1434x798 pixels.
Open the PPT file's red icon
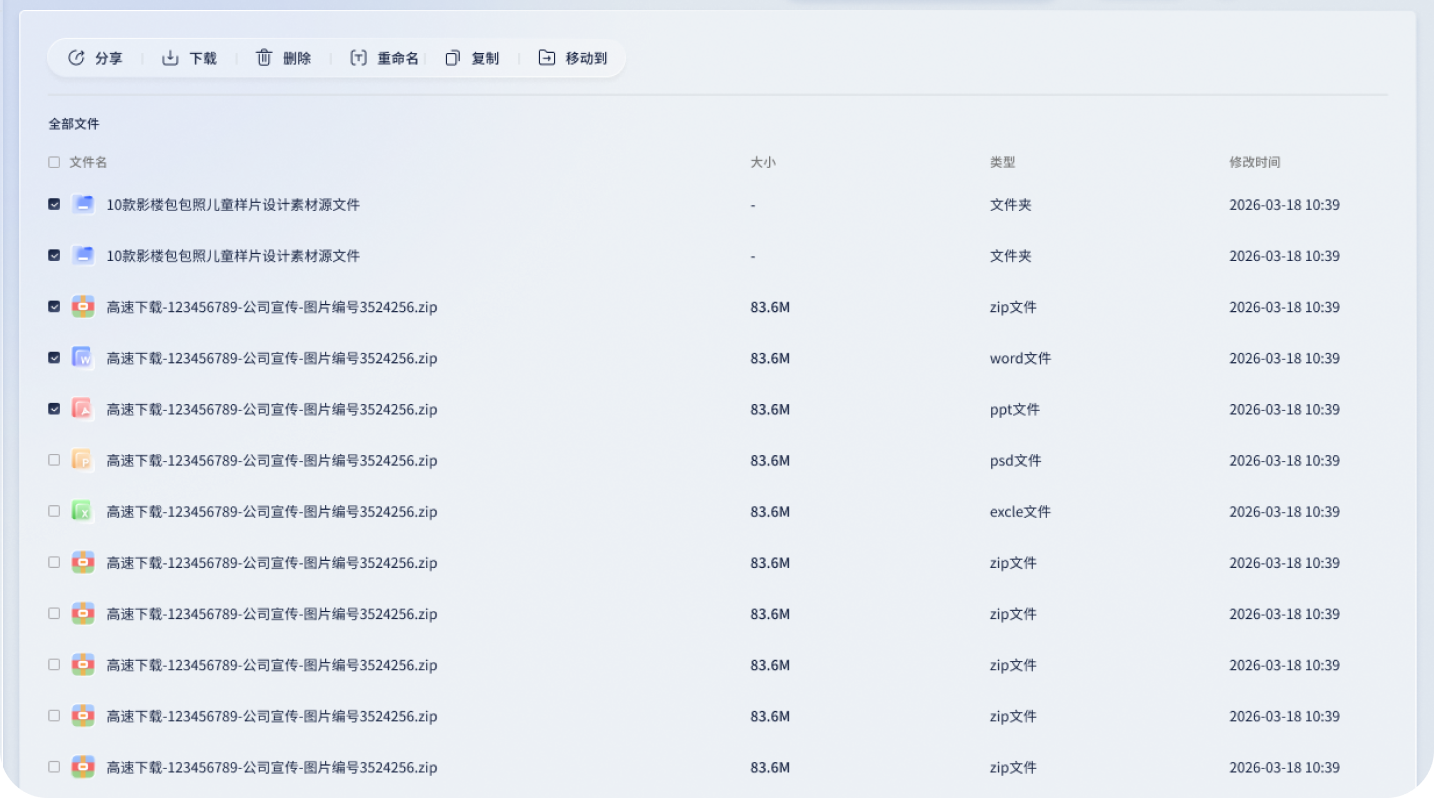click(83, 409)
